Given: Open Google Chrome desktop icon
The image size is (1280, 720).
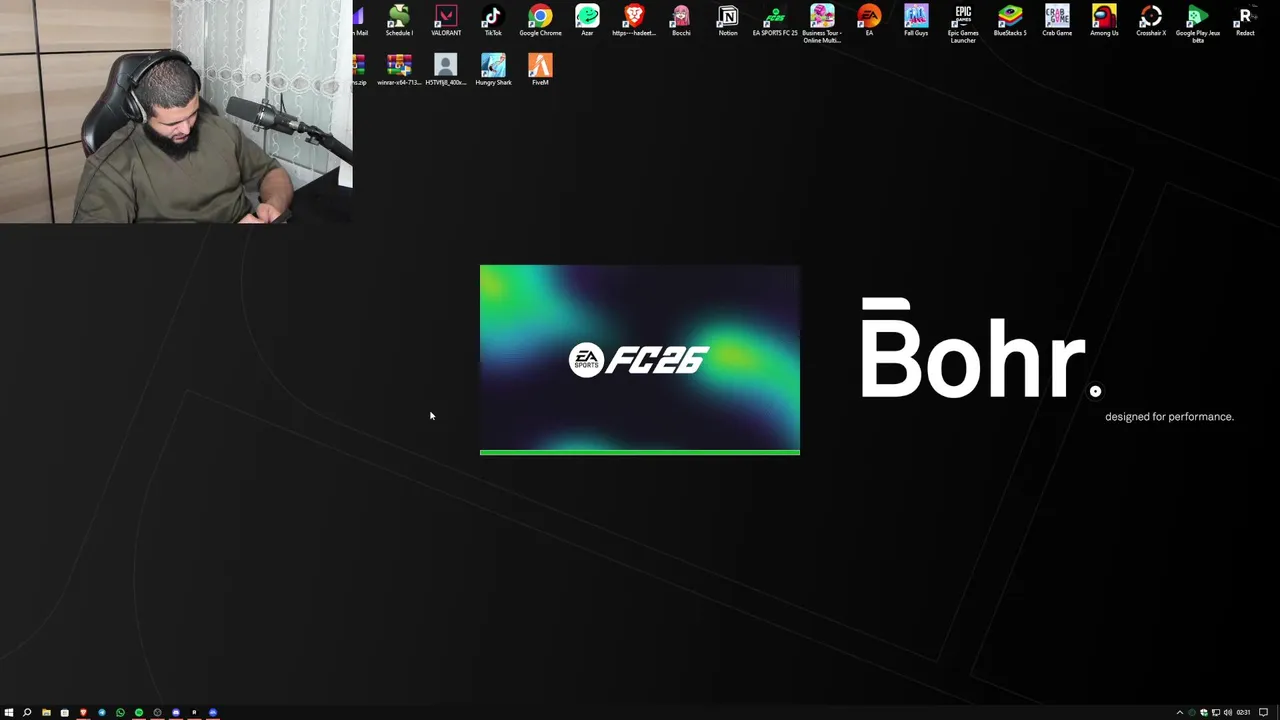Looking at the screenshot, I should point(540,21).
